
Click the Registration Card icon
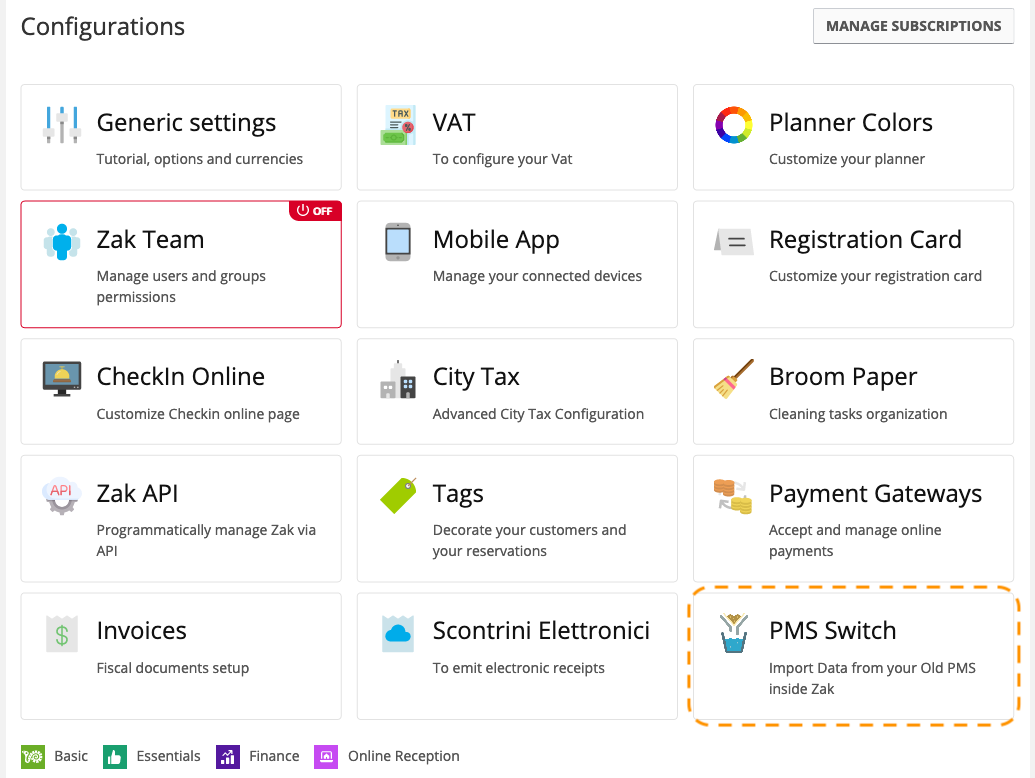point(733,241)
